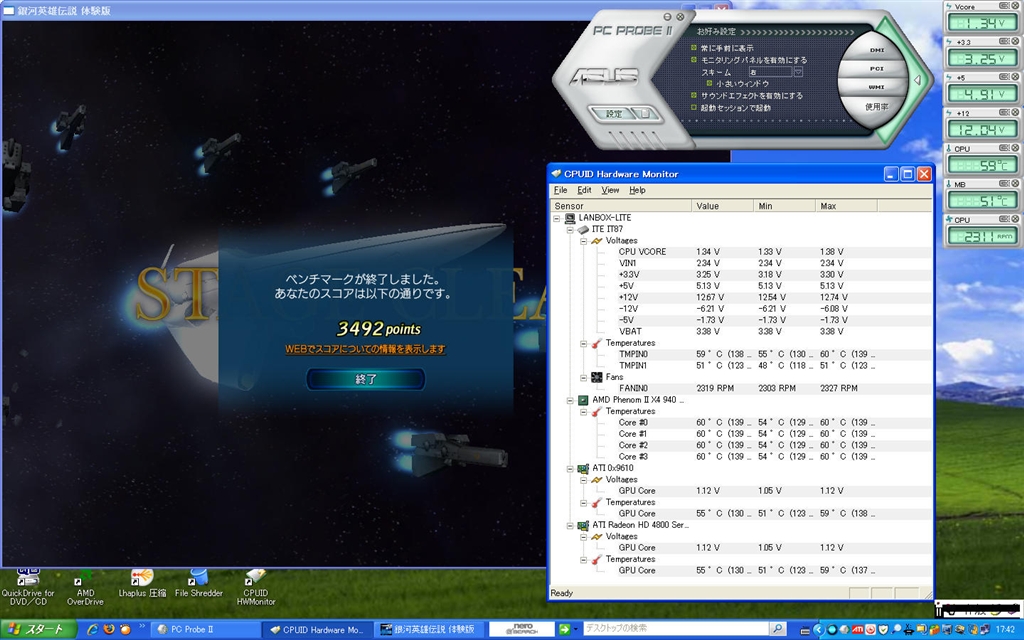1024x640 pixels.
Task: Collapse Voltages under ITE IT87
Action: tap(583, 240)
